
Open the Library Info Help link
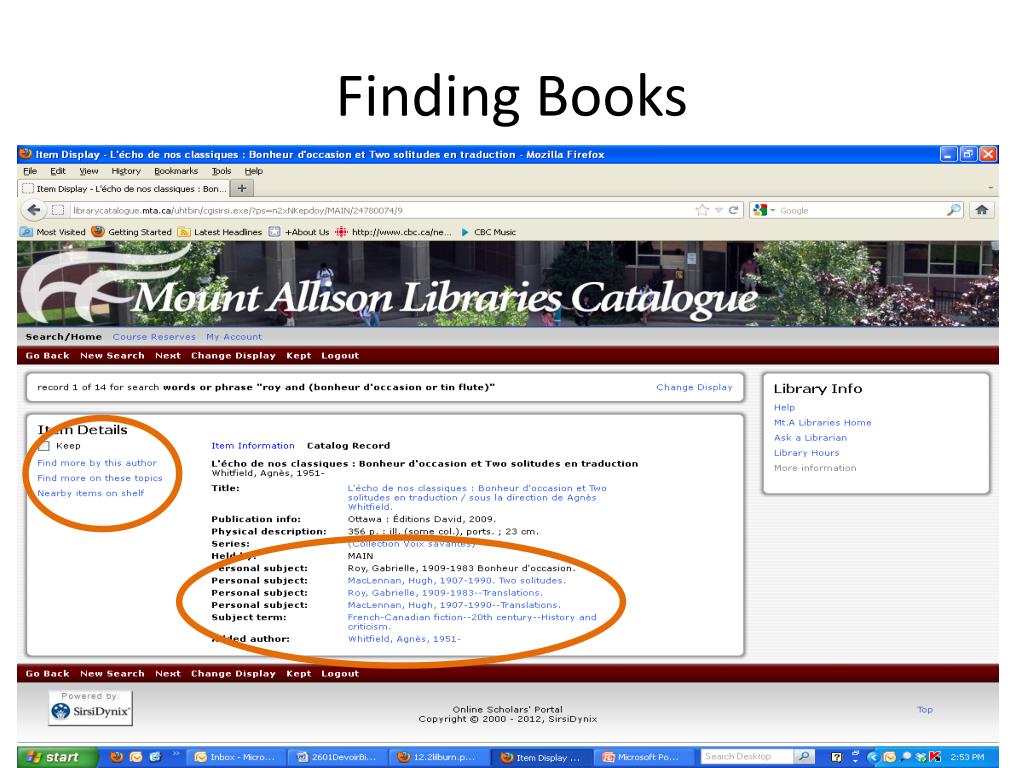pyautogui.click(x=784, y=408)
